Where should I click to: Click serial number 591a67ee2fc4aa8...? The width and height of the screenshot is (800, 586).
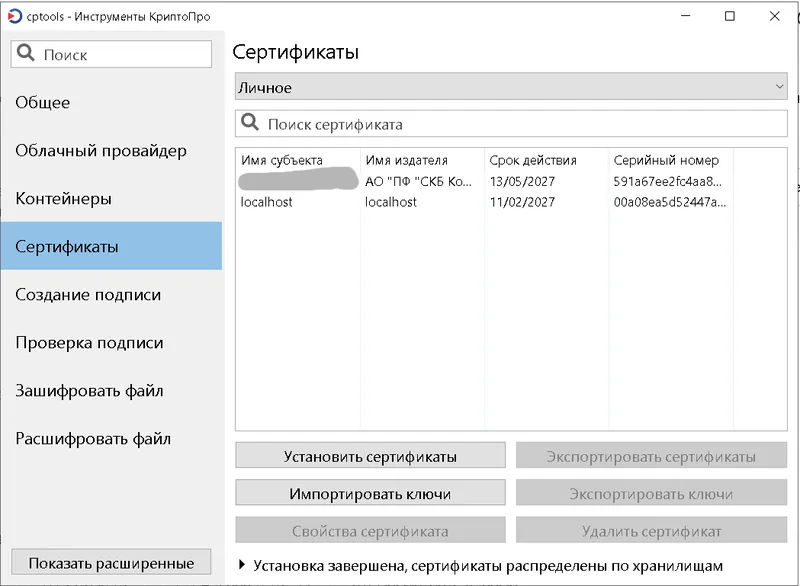pyautogui.click(x=667, y=182)
